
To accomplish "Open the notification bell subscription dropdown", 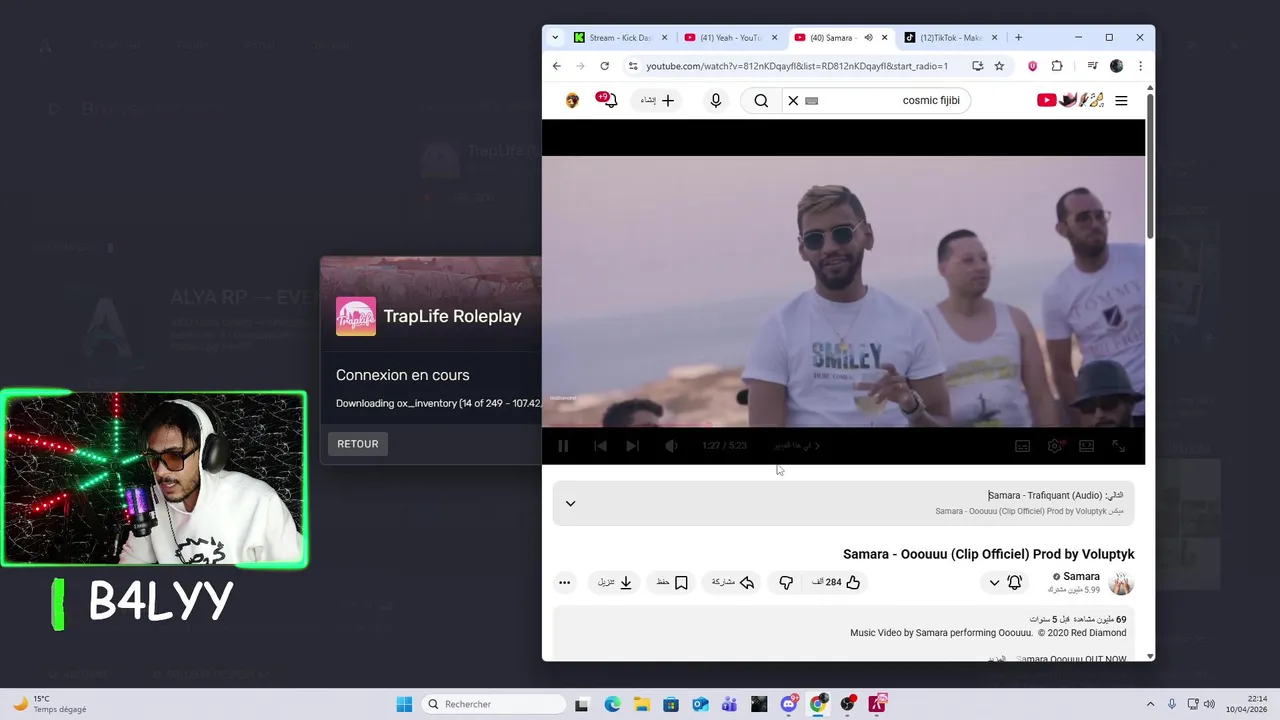I will pos(1005,582).
